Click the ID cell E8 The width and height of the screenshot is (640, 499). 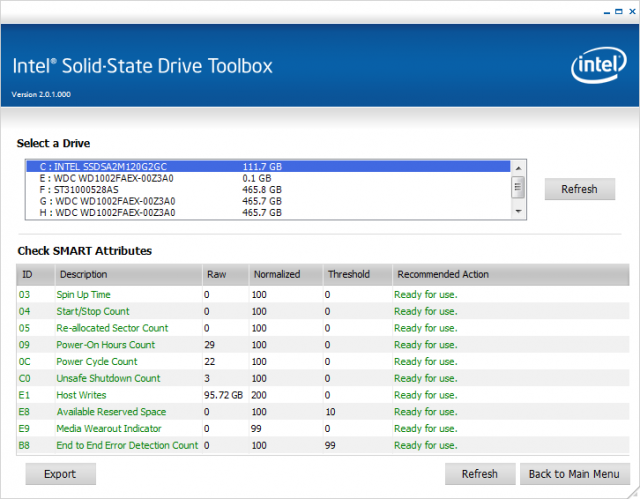click(x=24, y=412)
